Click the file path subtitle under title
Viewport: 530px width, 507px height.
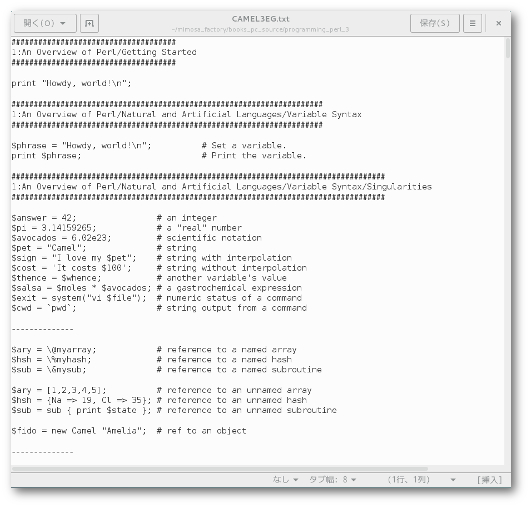click(260, 30)
